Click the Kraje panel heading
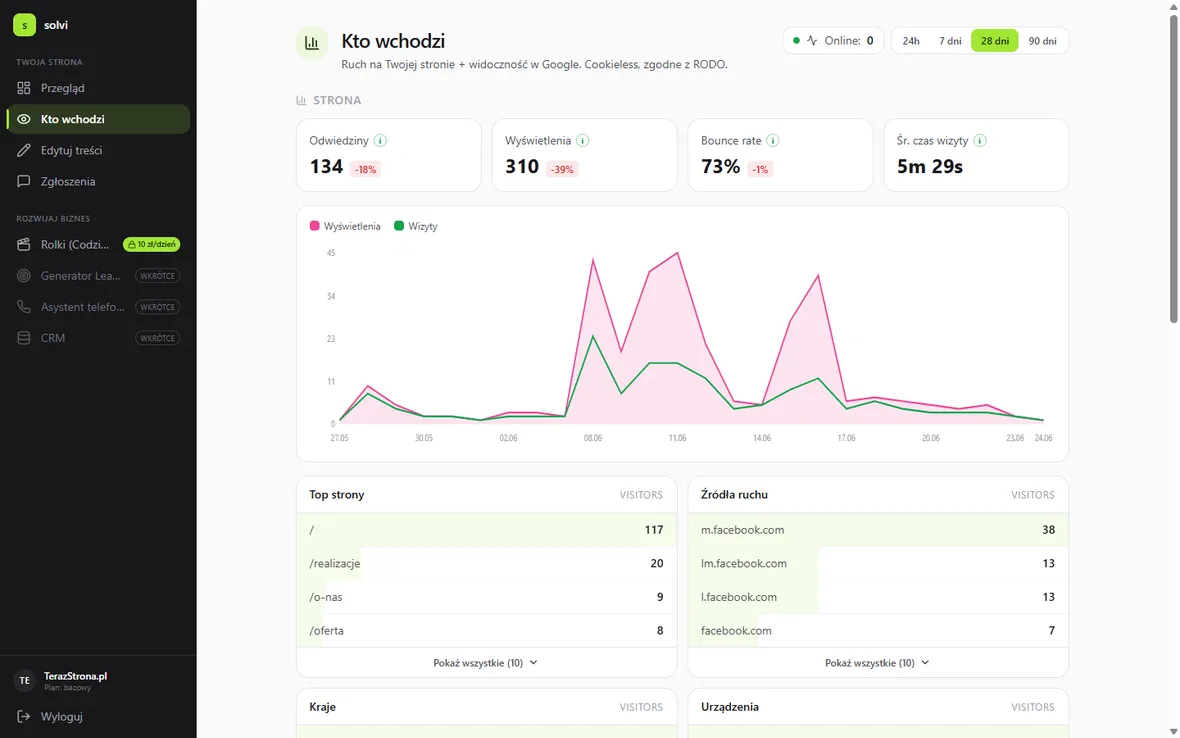The width and height of the screenshot is (1180, 738). 322,706
